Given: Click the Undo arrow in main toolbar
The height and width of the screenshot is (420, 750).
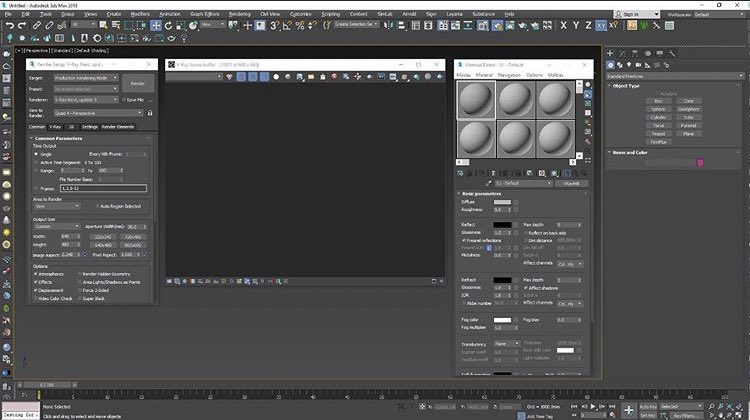Looking at the screenshot, I should click(9, 25).
